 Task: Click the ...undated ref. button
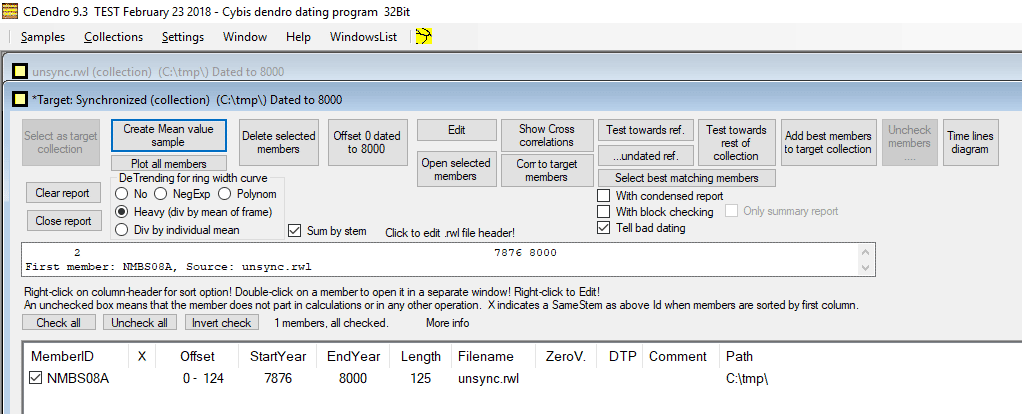coord(645,156)
